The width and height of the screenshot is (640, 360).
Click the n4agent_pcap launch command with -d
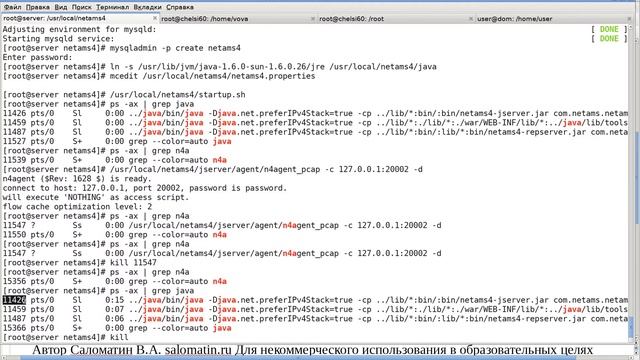(266, 169)
